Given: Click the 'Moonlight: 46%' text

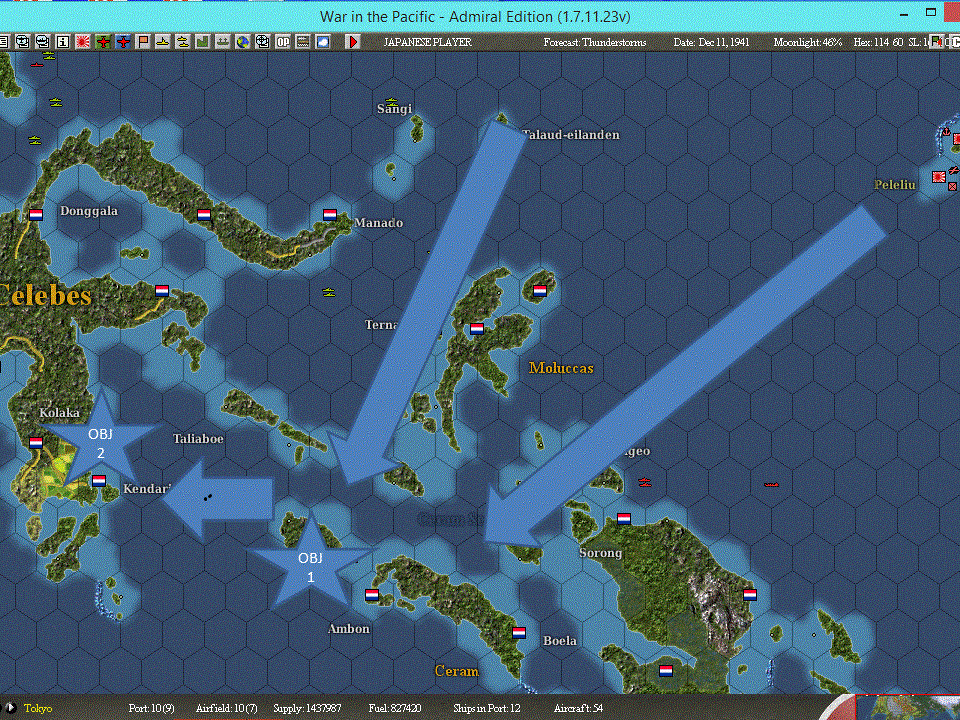Looking at the screenshot, I should [x=807, y=42].
